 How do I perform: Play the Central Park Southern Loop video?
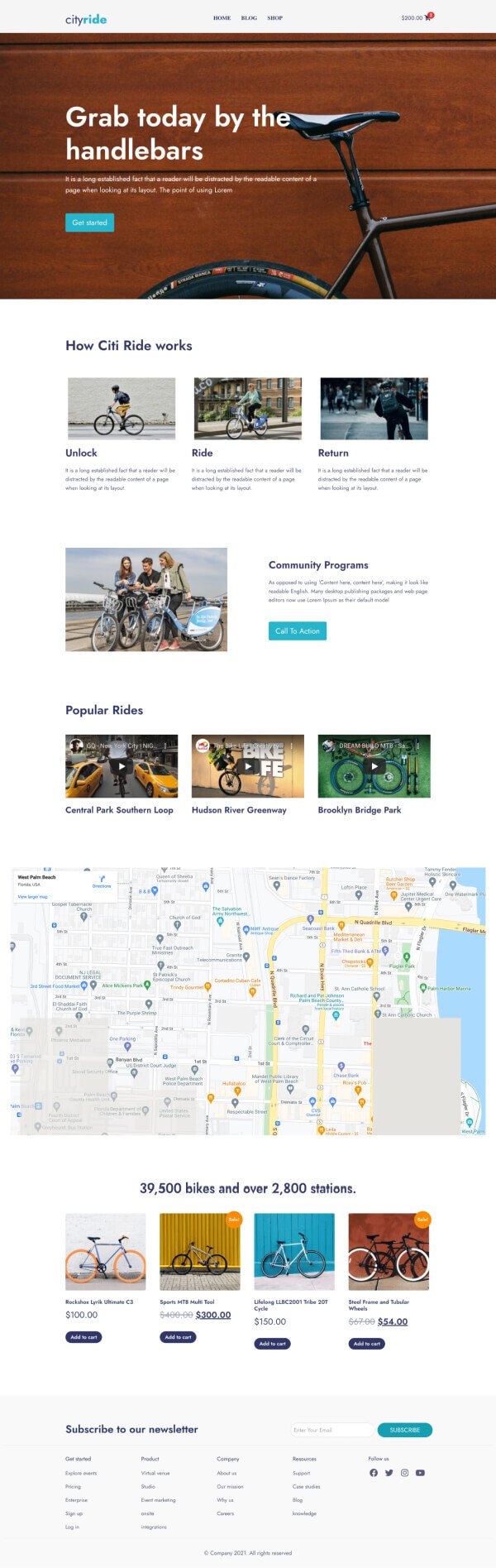[122, 766]
